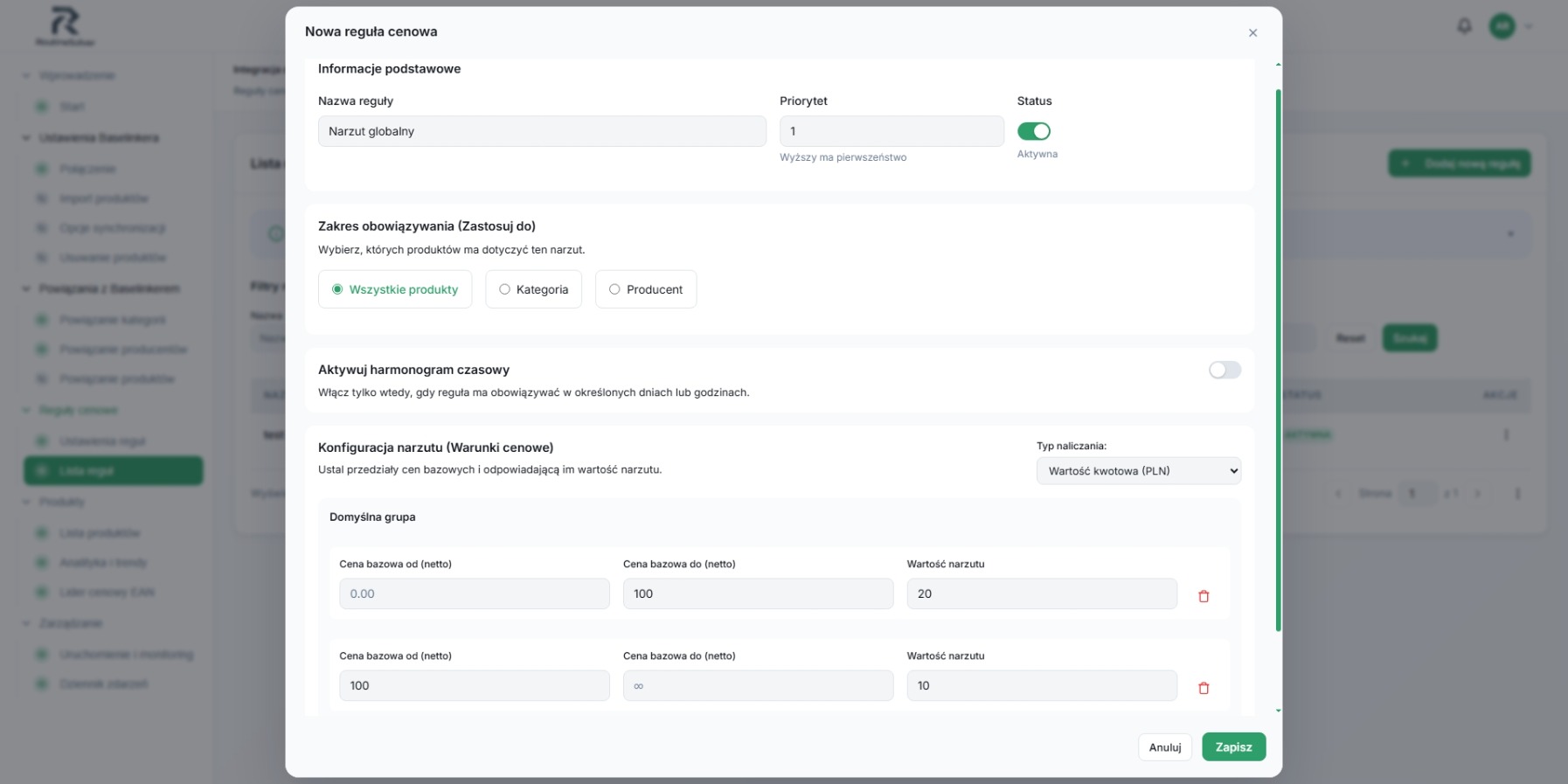
Task: Edit Cena bazowa do field showing 100
Action: [758, 593]
